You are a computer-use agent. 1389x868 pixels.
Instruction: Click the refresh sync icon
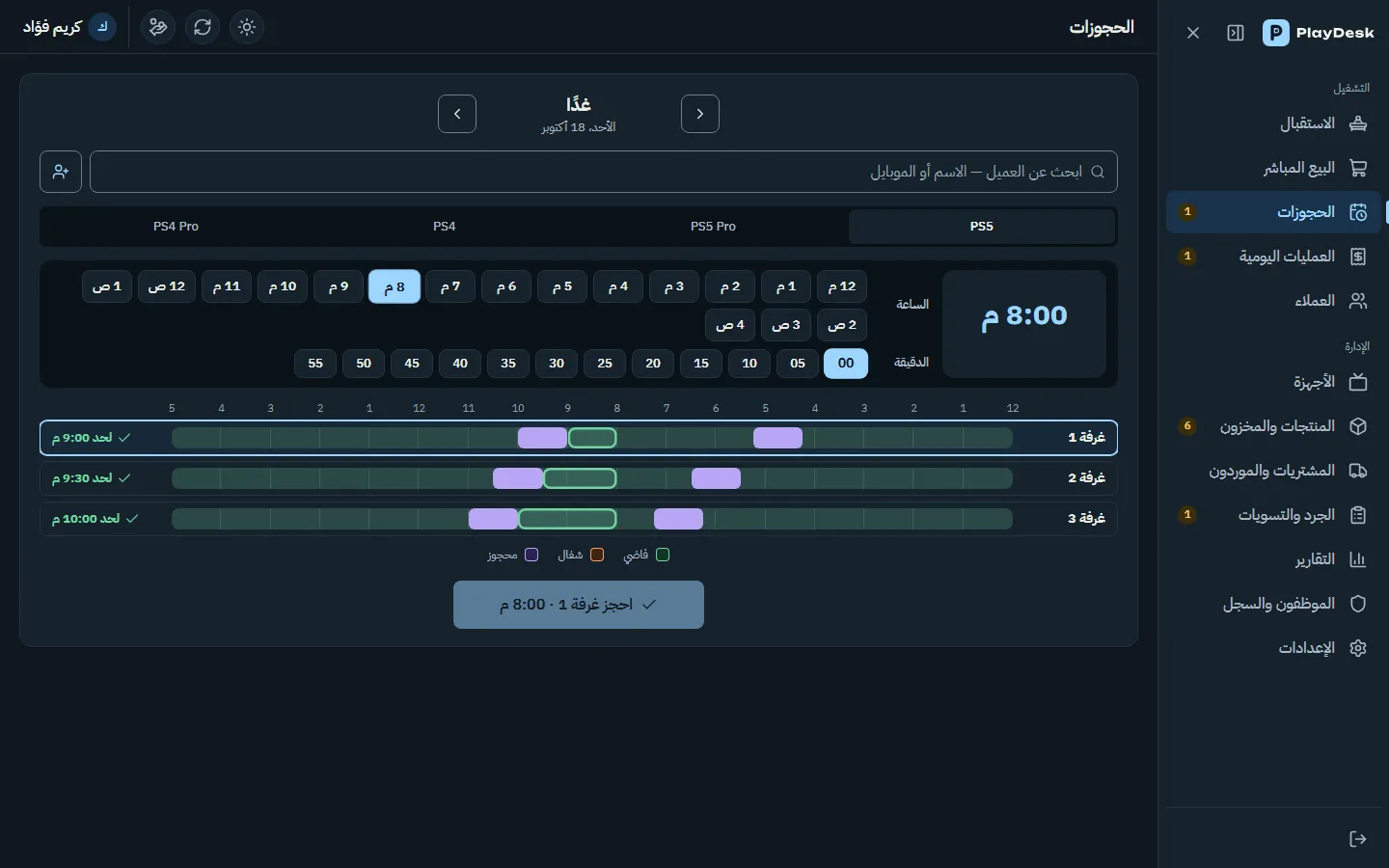[203, 27]
